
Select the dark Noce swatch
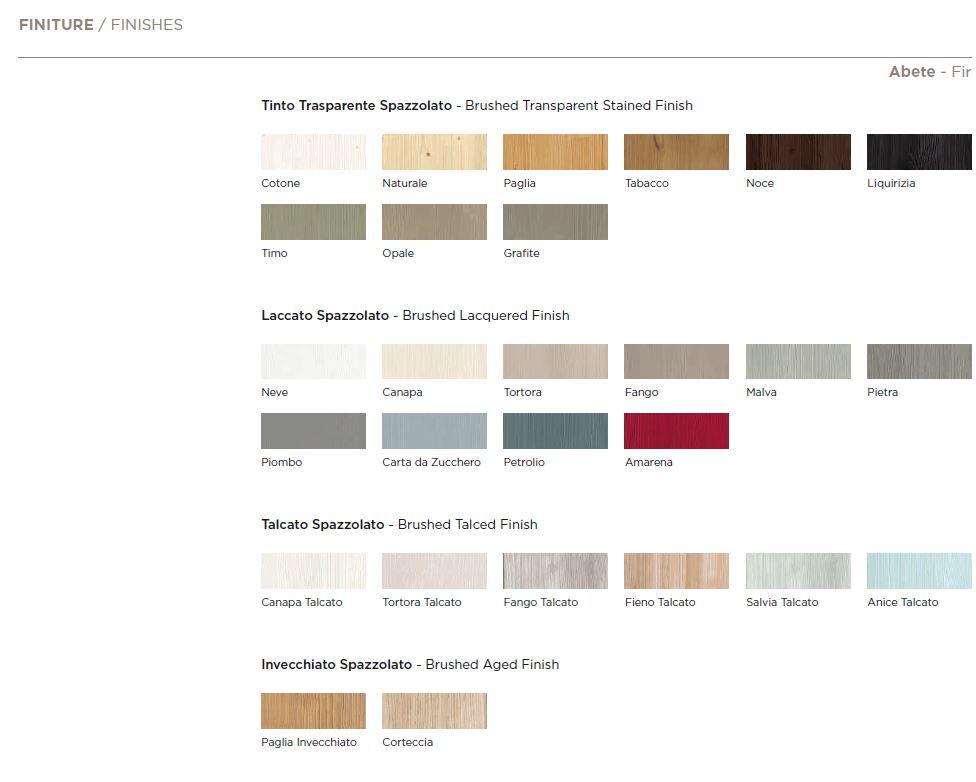tap(798, 152)
